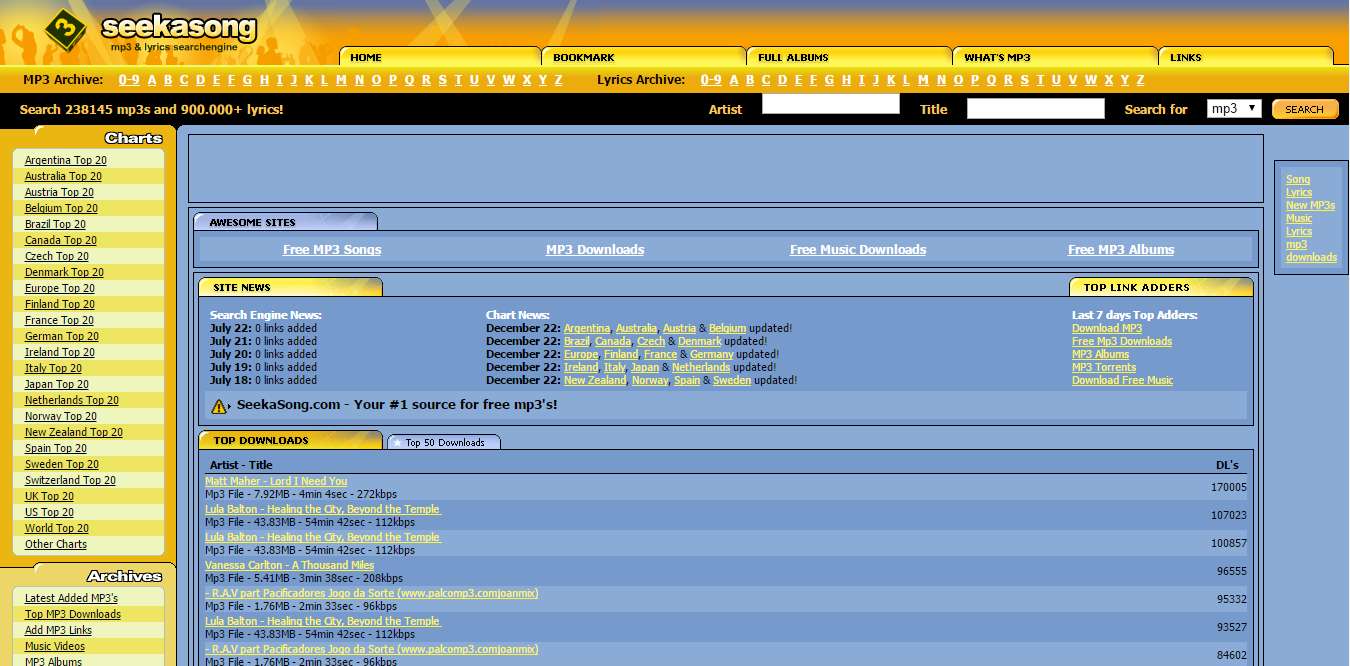Open the Denmark Top 20 chart
Viewport: 1350px width, 666px height.
click(x=64, y=272)
